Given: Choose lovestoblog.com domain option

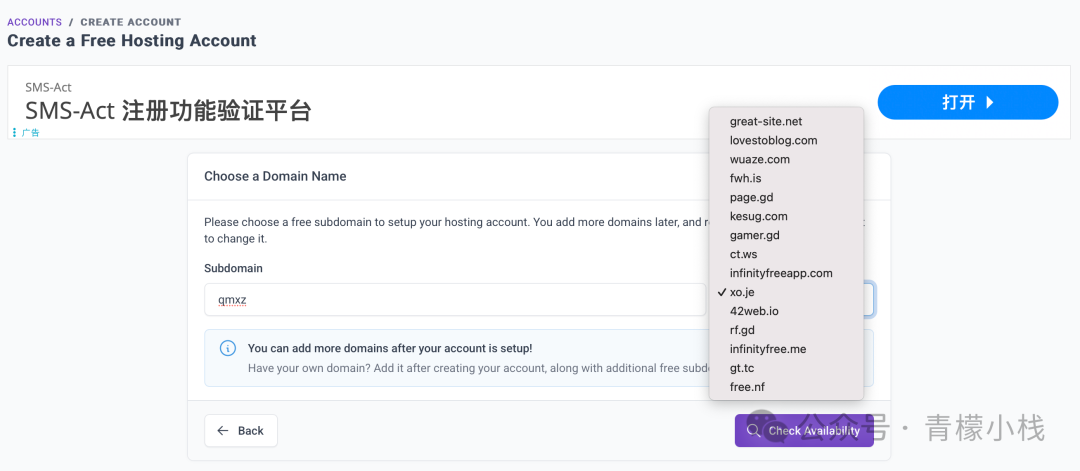Looking at the screenshot, I should pyautogui.click(x=773, y=140).
